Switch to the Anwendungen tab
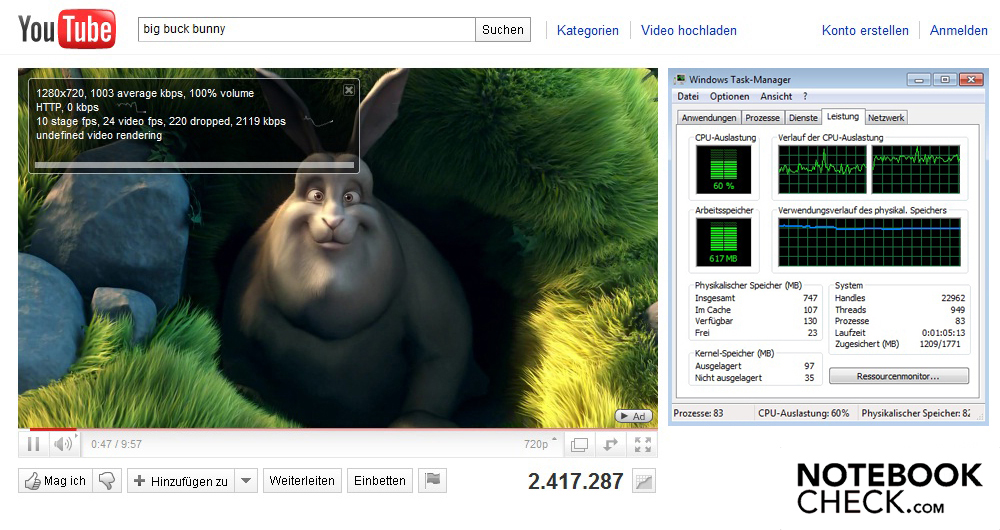Screen dimensions: 1000x530 (x=709, y=118)
